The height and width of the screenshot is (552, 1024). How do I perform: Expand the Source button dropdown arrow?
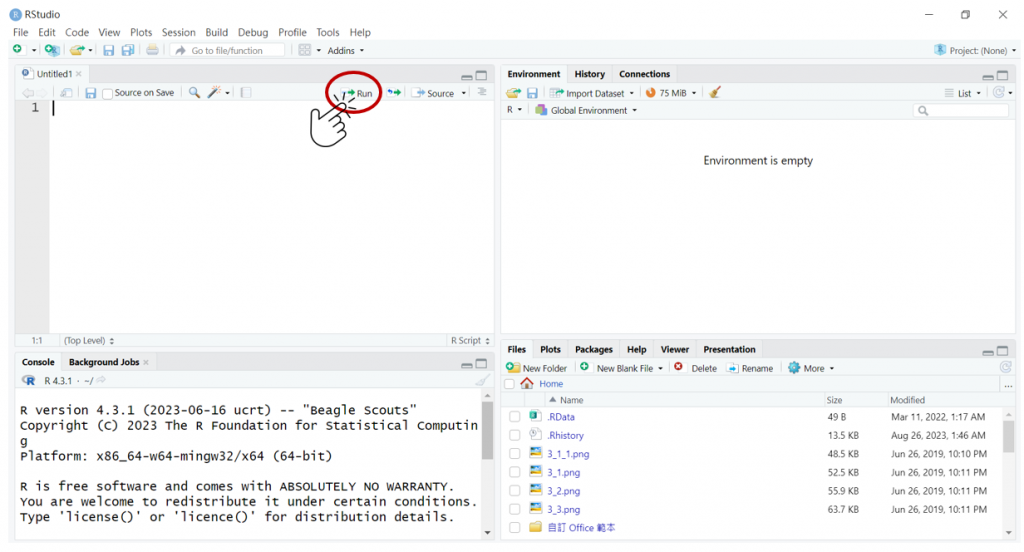click(464, 93)
